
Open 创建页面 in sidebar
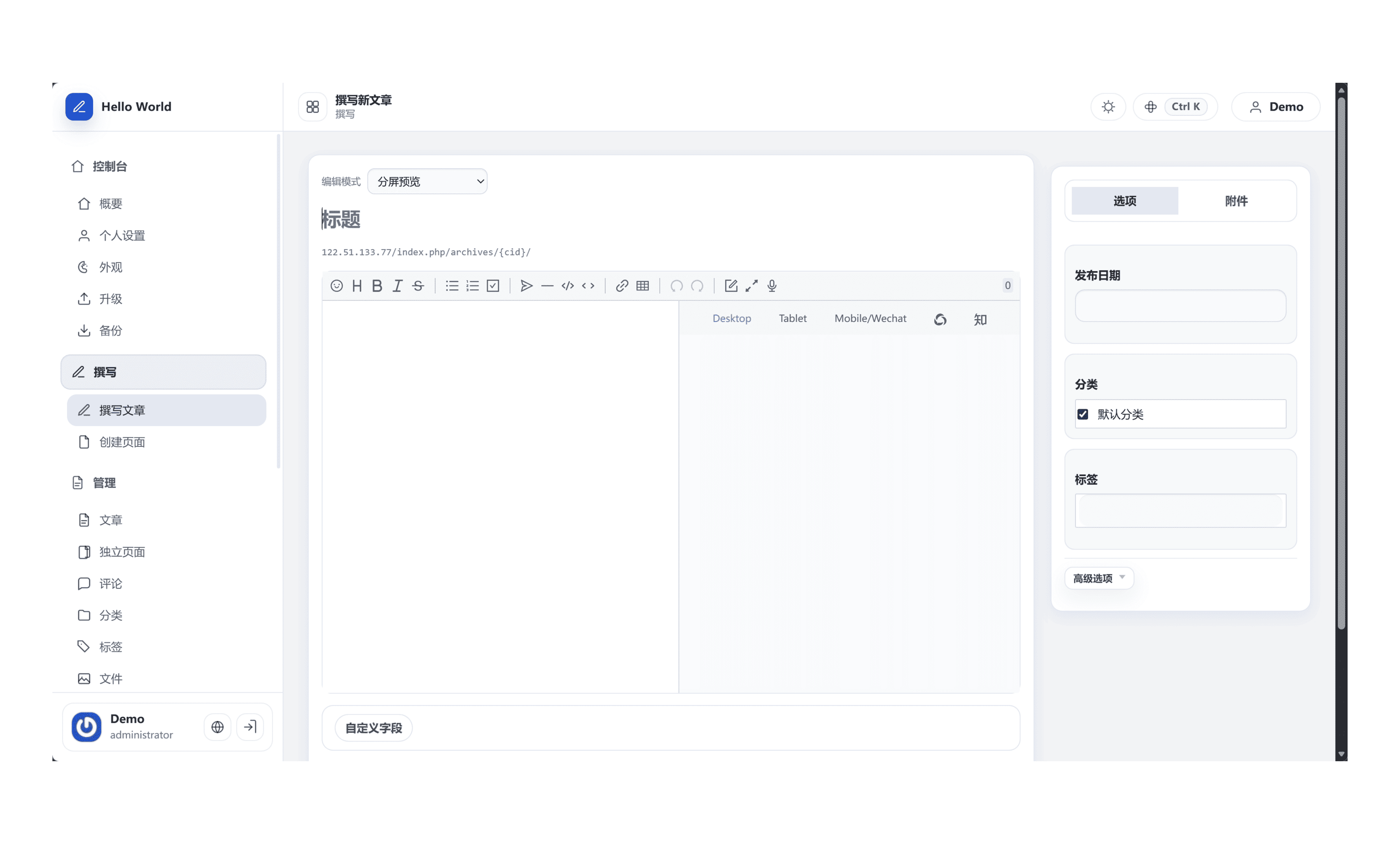[x=122, y=442]
